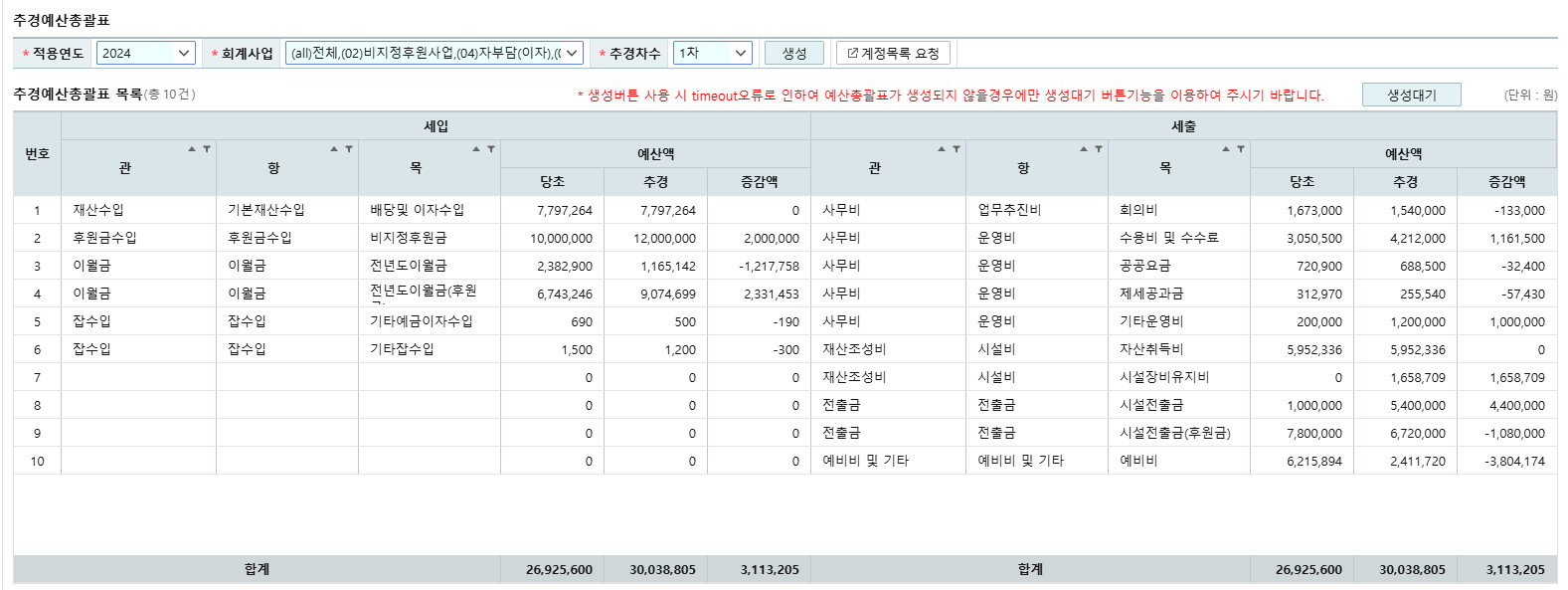Click the 계정목록 요청 button
1568x590 pixels.
893,53
